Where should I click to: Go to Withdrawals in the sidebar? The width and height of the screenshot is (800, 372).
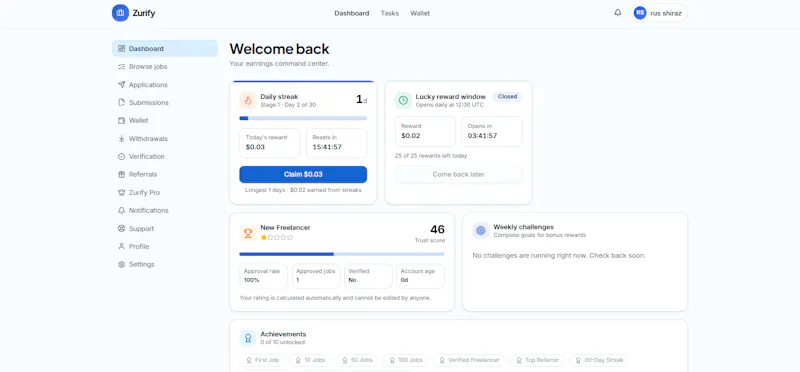click(x=165, y=139)
